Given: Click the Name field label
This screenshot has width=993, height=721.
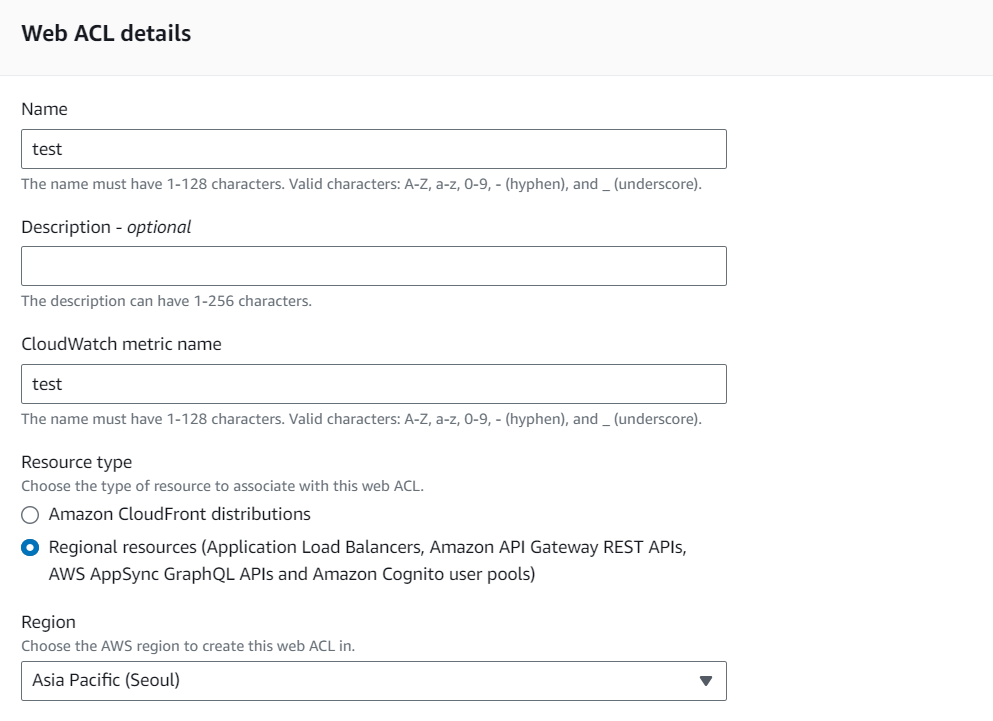Looking at the screenshot, I should [44, 109].
